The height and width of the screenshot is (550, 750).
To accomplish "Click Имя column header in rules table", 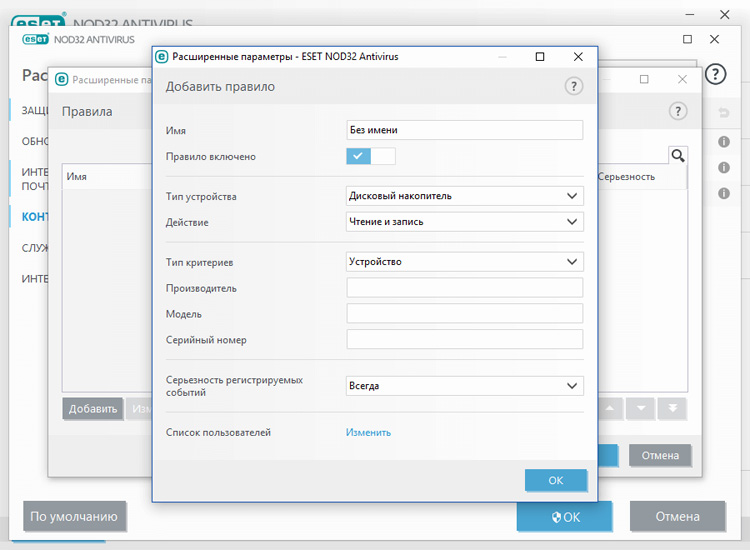I will [x=77, y=176].
